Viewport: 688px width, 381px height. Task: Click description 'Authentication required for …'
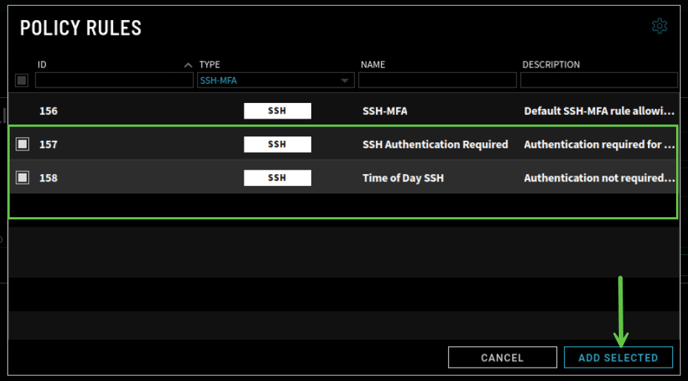click(599, 144)
